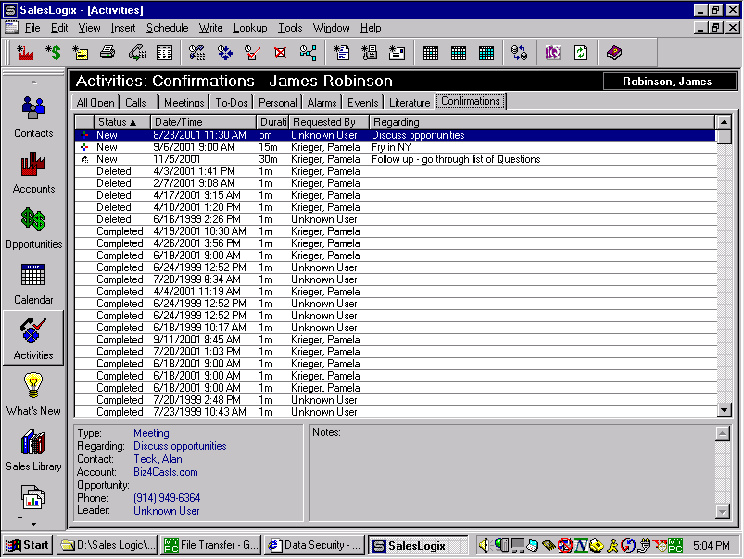Select Activities in the navigation bar

[33, 339]
